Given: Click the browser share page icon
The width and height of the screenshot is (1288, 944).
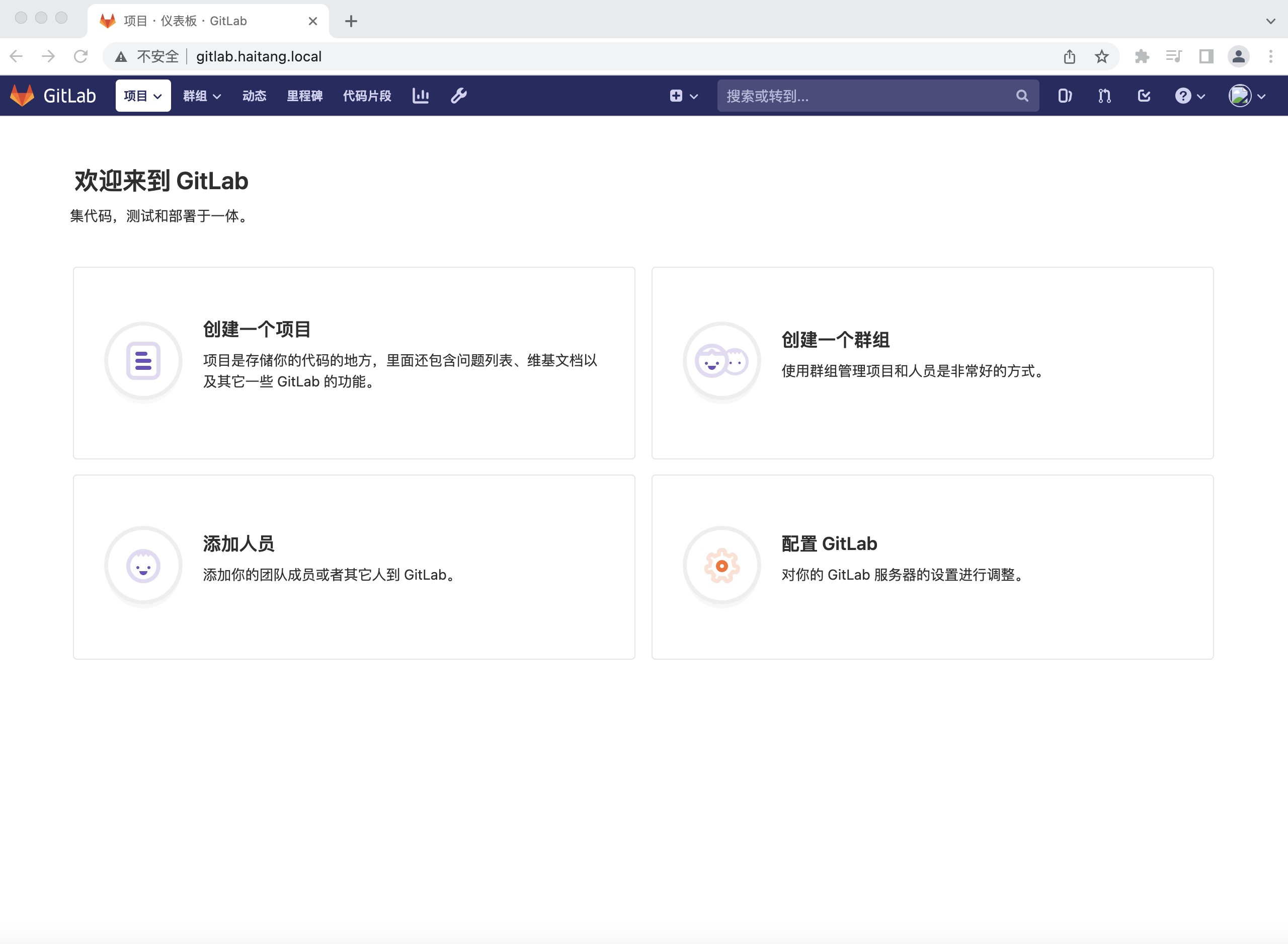Looking at the screenshot, I should point(1069,56).
